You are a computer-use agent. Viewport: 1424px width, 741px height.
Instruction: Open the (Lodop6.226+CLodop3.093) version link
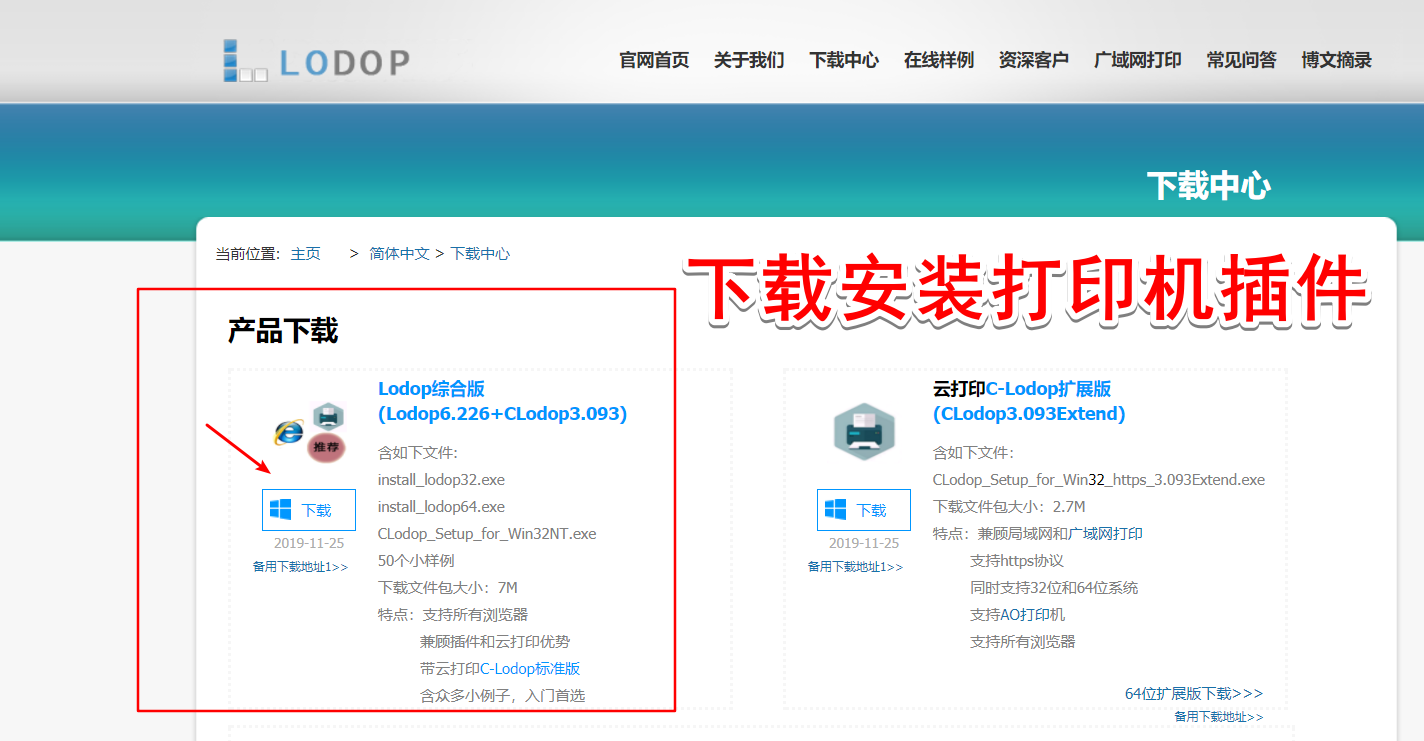502,414
